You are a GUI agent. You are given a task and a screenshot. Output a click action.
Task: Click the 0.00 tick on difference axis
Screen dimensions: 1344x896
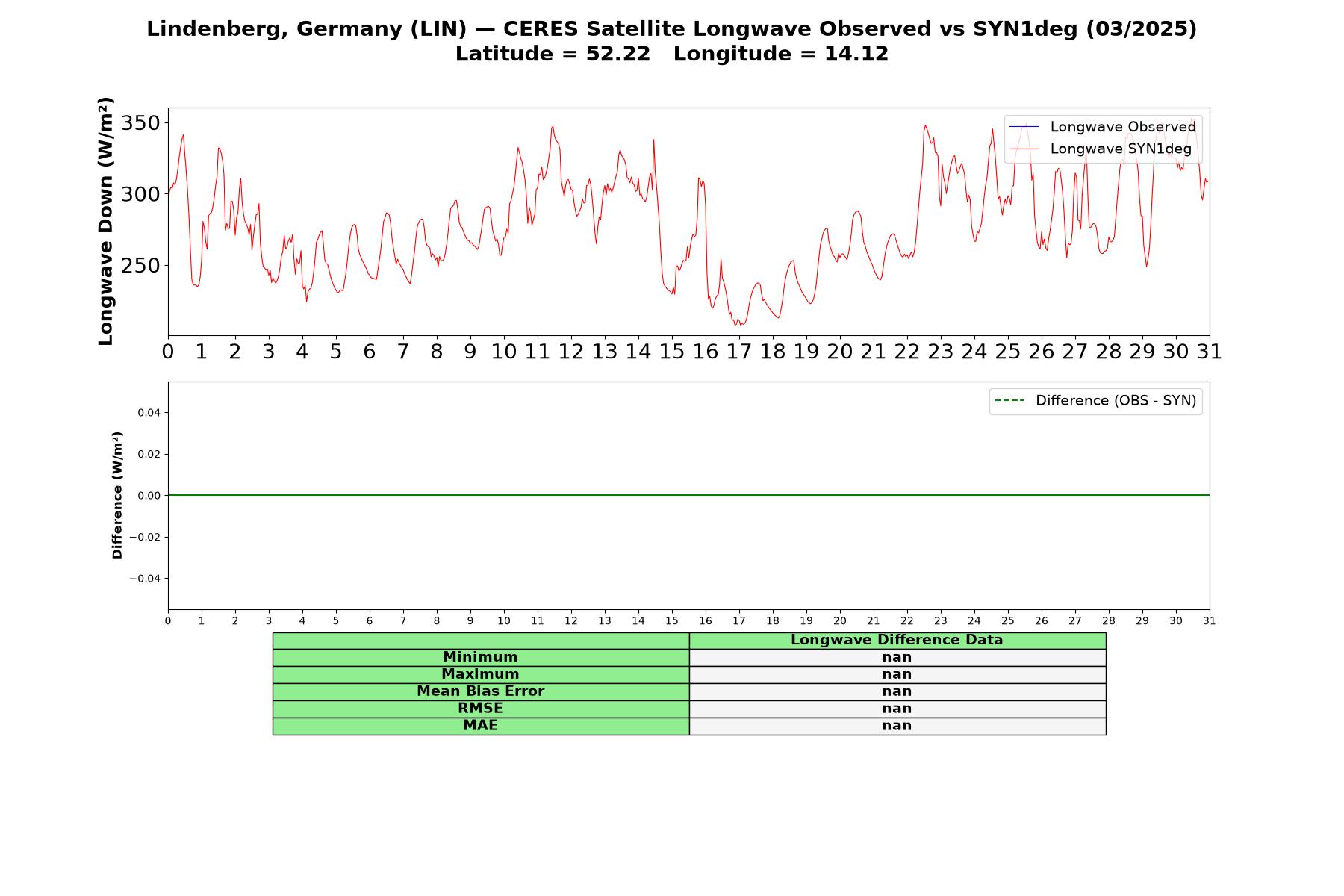coord(149,496)
